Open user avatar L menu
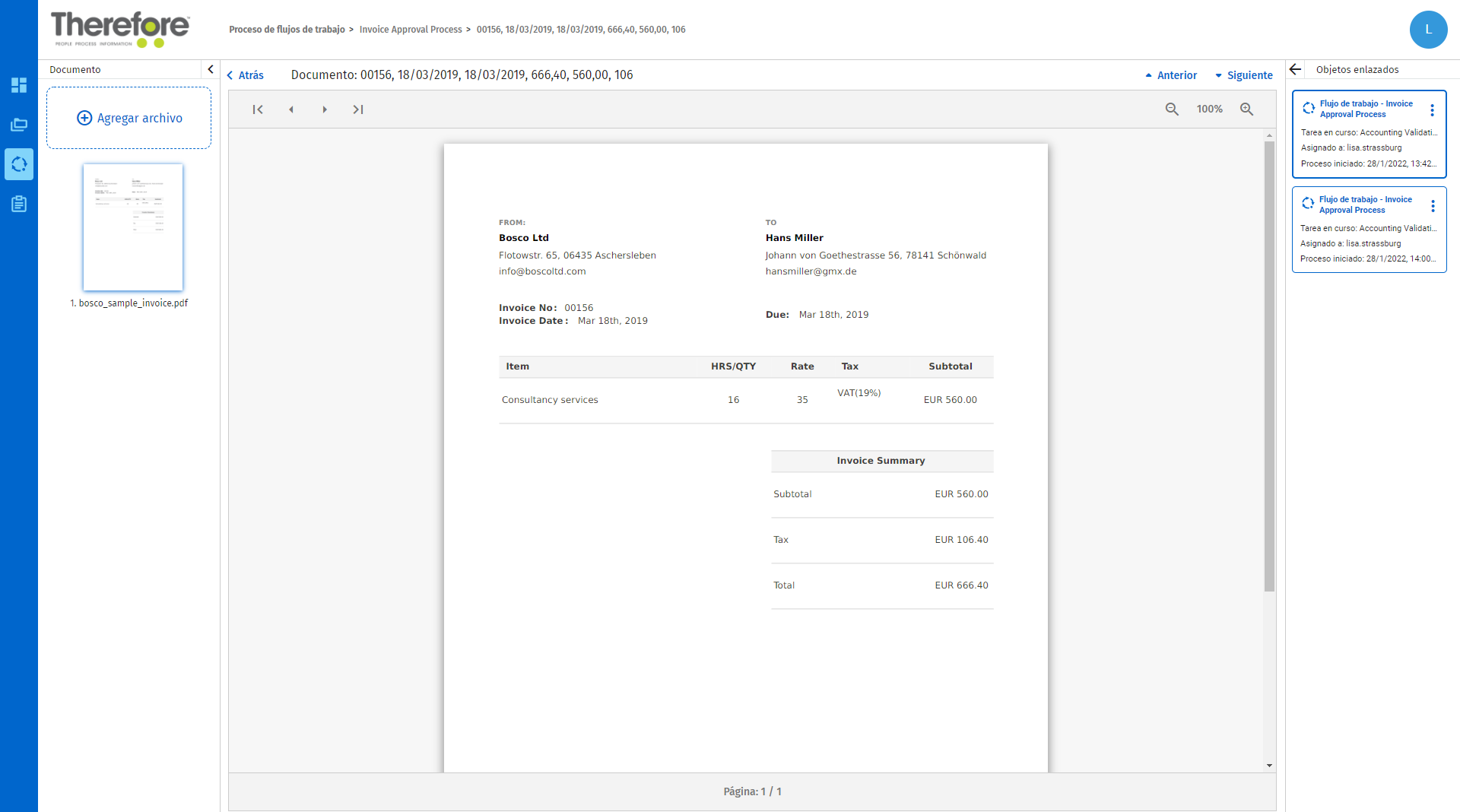The height and width of the screenshot is (812, 1460). coord(1428,30)
